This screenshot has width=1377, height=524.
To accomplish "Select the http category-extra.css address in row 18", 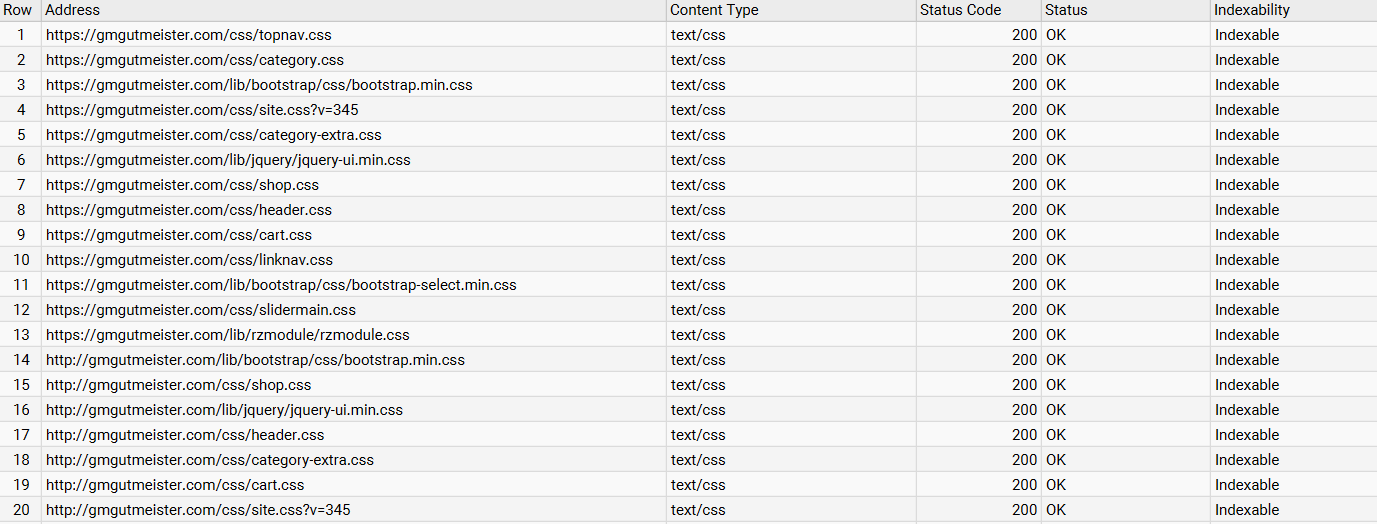I will 209,460.
